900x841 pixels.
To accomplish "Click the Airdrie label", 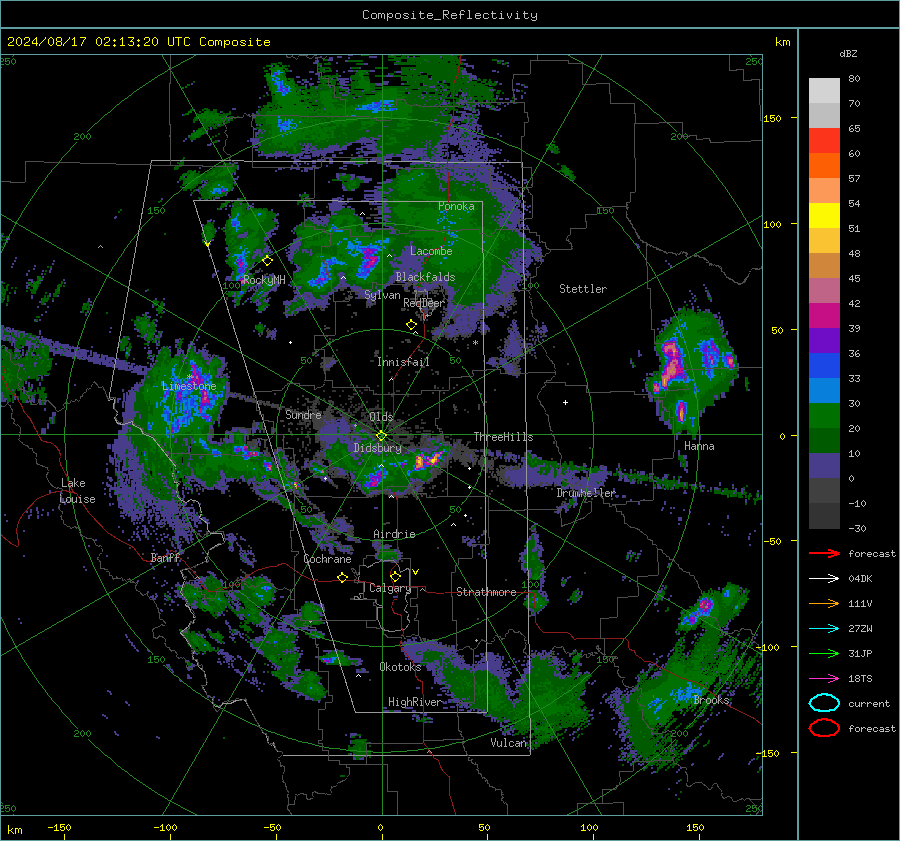I will click(394, 534).
